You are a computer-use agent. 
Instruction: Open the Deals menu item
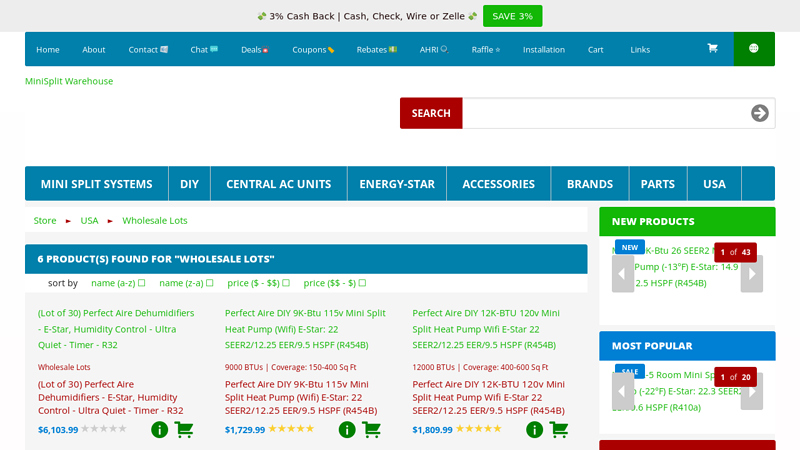(x=255, y=49)
